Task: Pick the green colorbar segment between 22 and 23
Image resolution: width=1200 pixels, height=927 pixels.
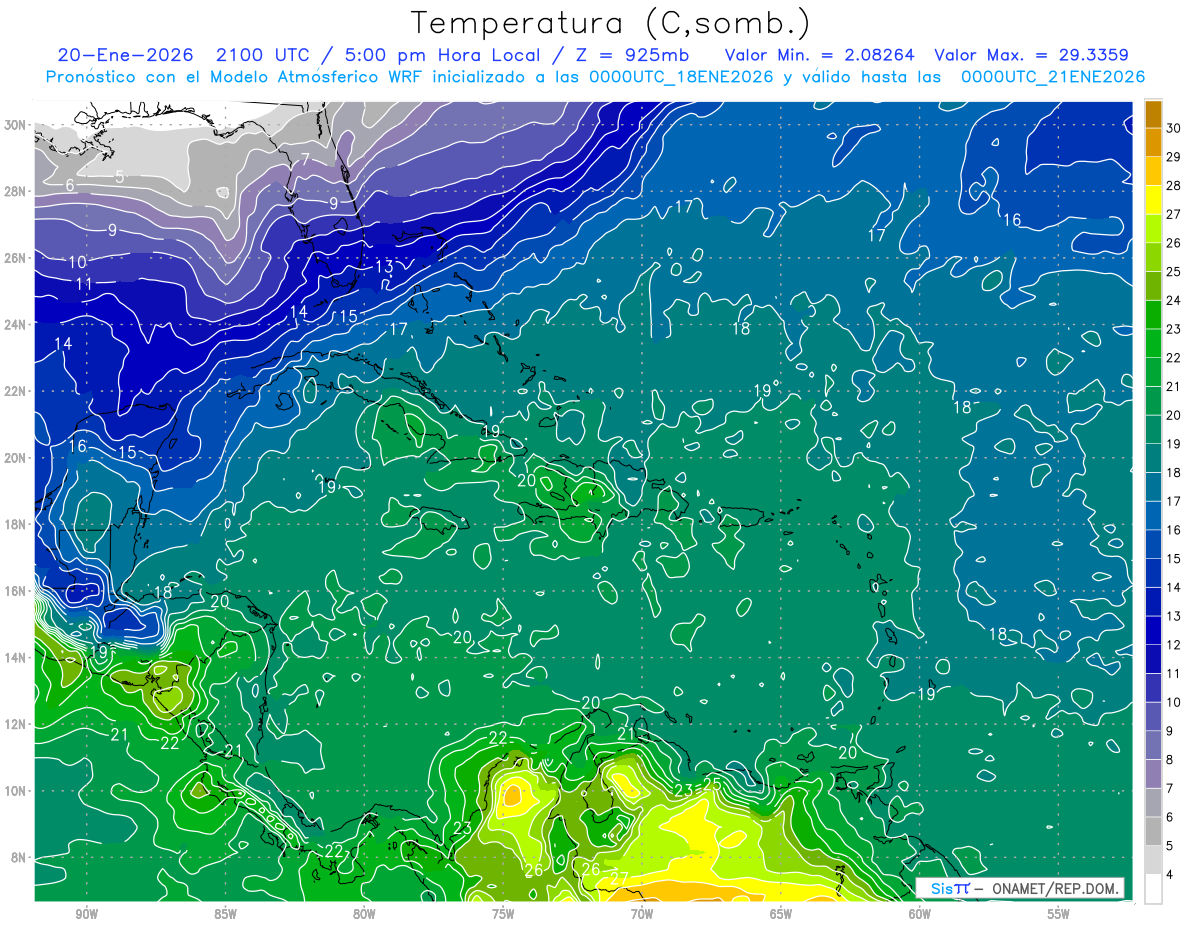Action: pyautogui.click(x=1153, y=343)
